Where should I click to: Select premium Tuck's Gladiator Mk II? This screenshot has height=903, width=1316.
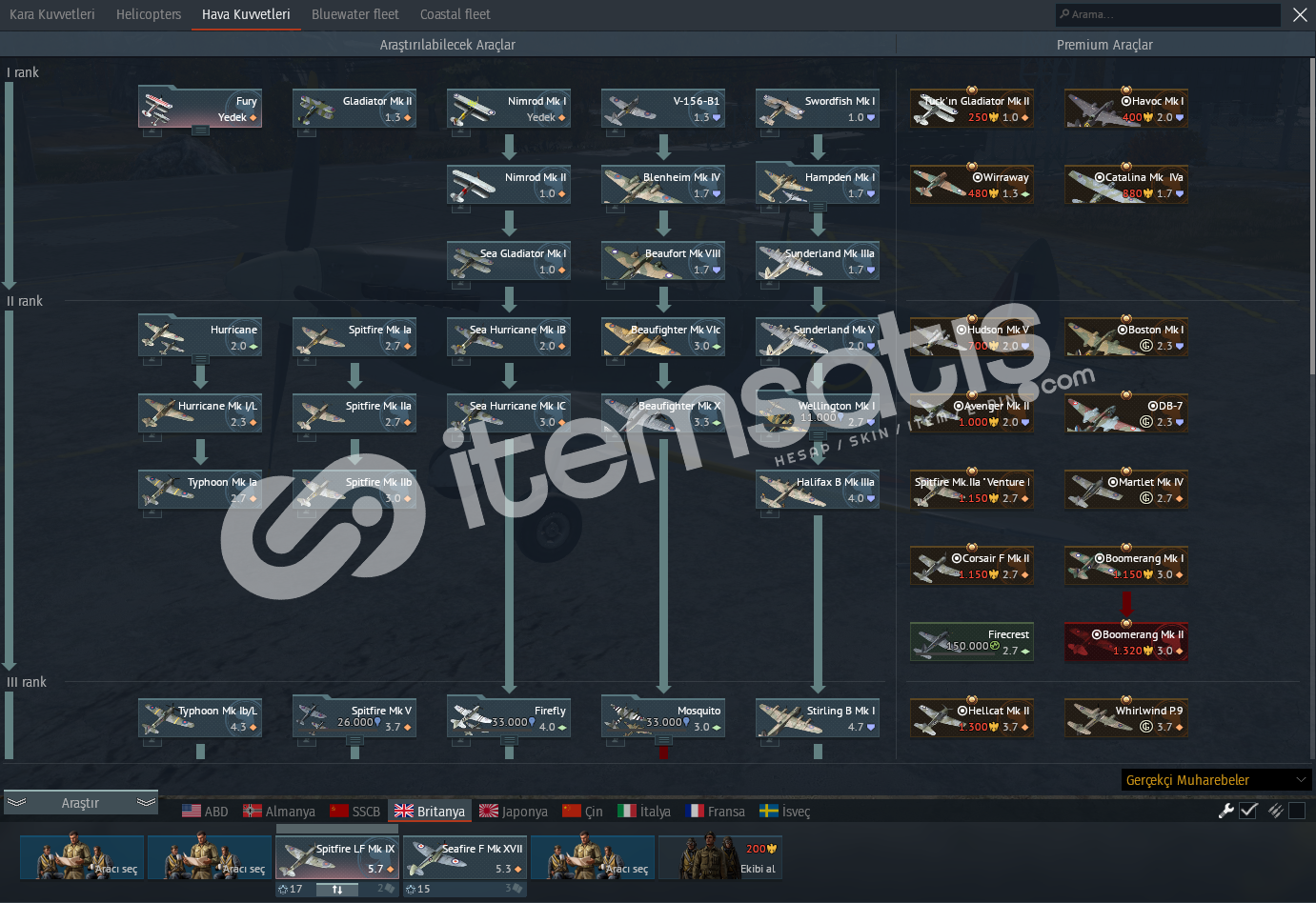pos(972,108)
